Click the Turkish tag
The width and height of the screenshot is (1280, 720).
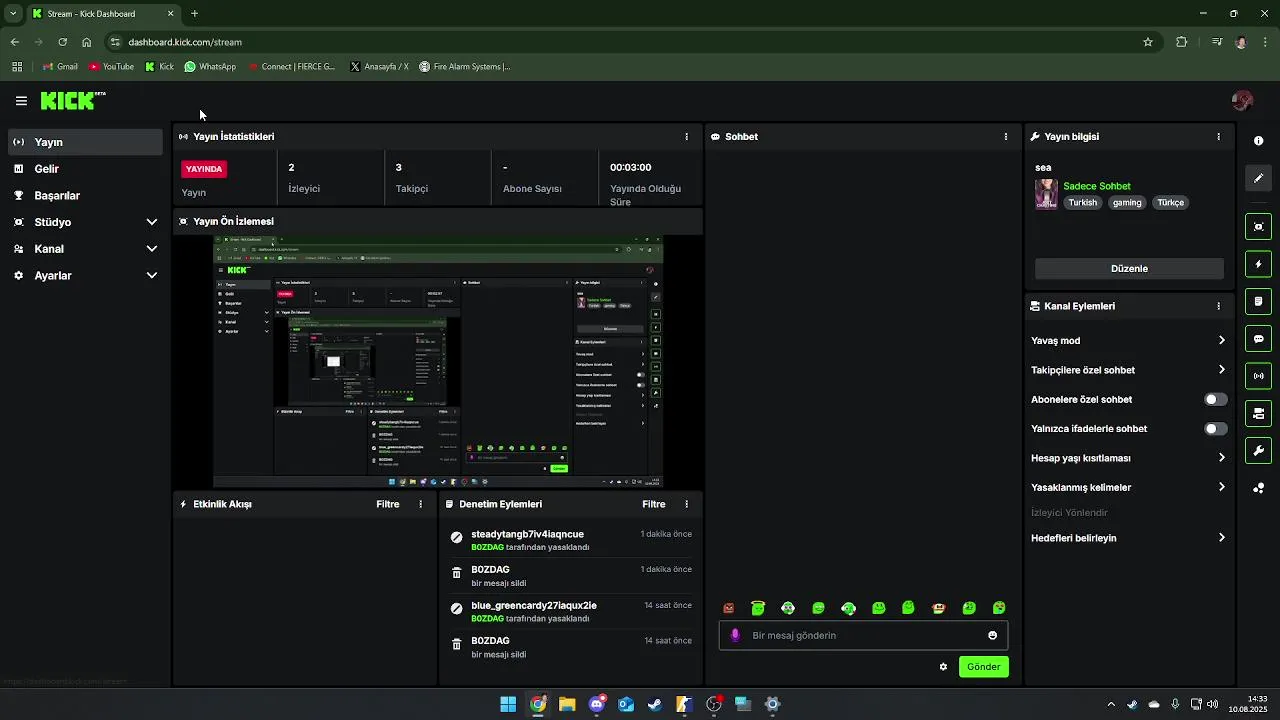[x=1082, y=203]
